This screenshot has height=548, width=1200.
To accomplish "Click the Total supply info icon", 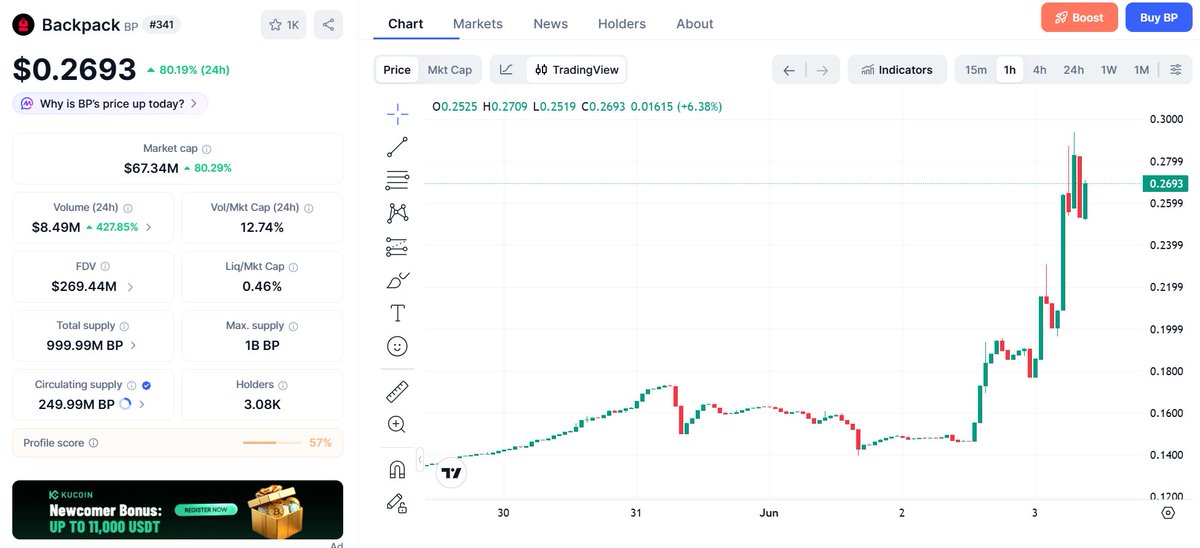I will click(124, 326).
